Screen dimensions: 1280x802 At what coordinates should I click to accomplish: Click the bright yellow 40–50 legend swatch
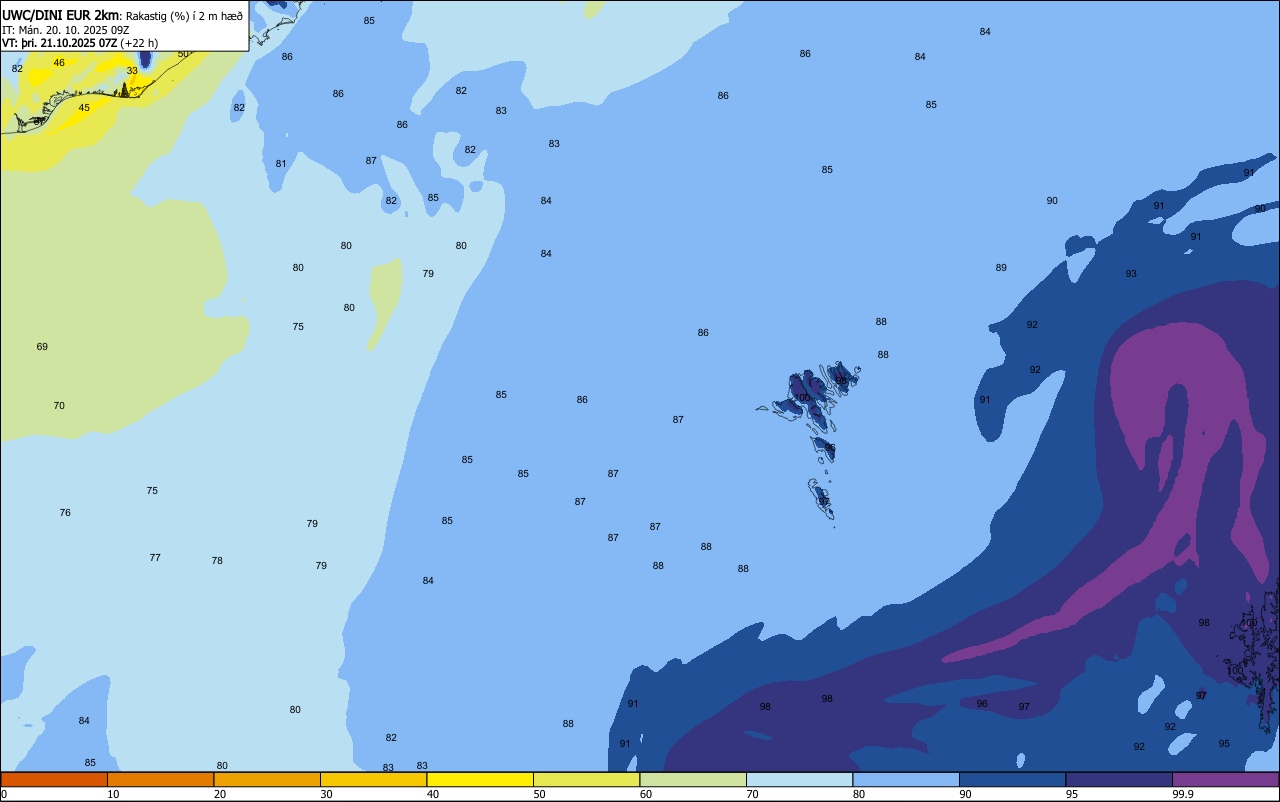[x=480, y=780]
